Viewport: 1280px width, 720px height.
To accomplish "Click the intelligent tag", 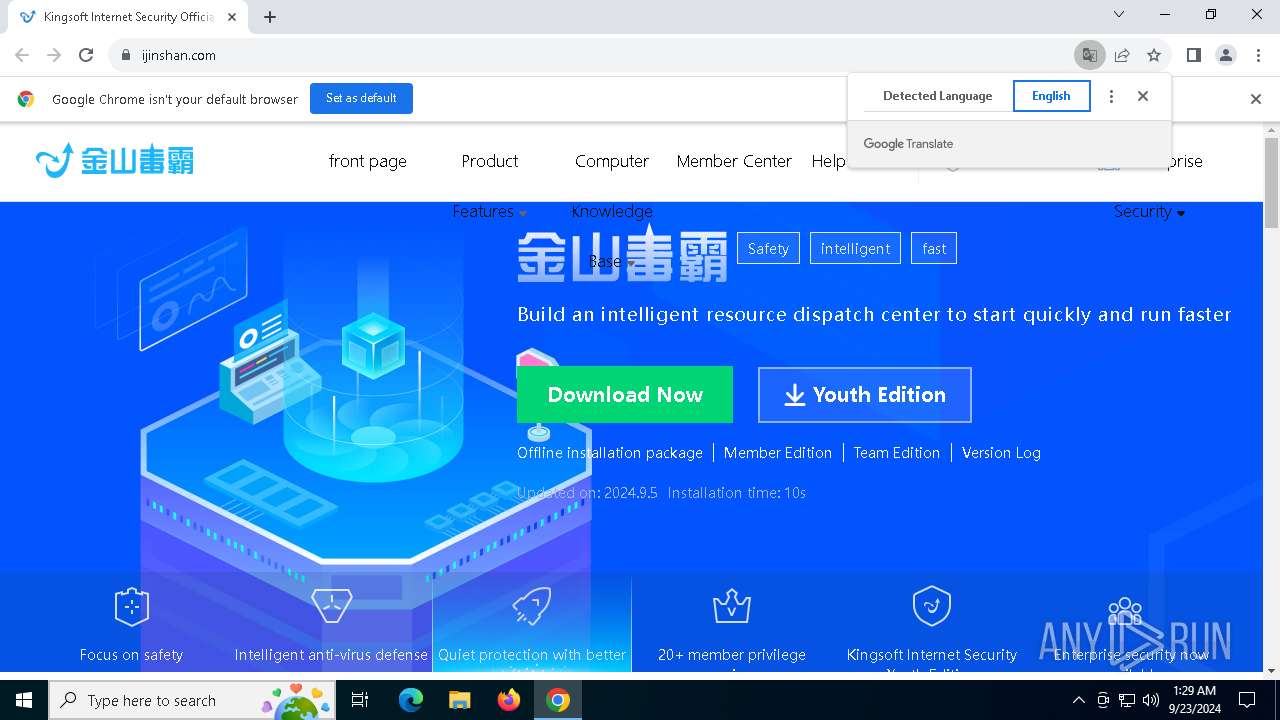I will (x=855, y=248).
